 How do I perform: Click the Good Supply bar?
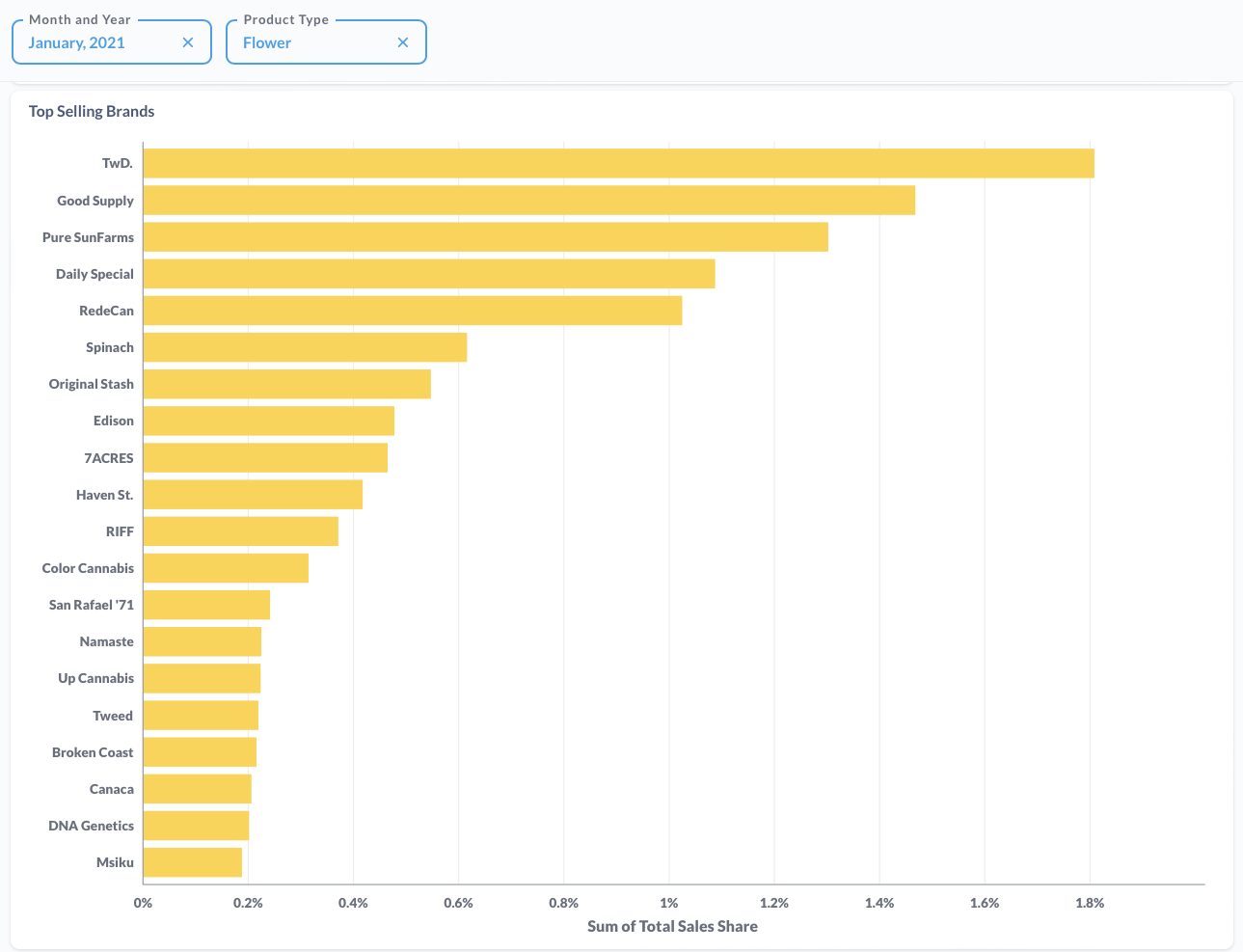(529, 201)
